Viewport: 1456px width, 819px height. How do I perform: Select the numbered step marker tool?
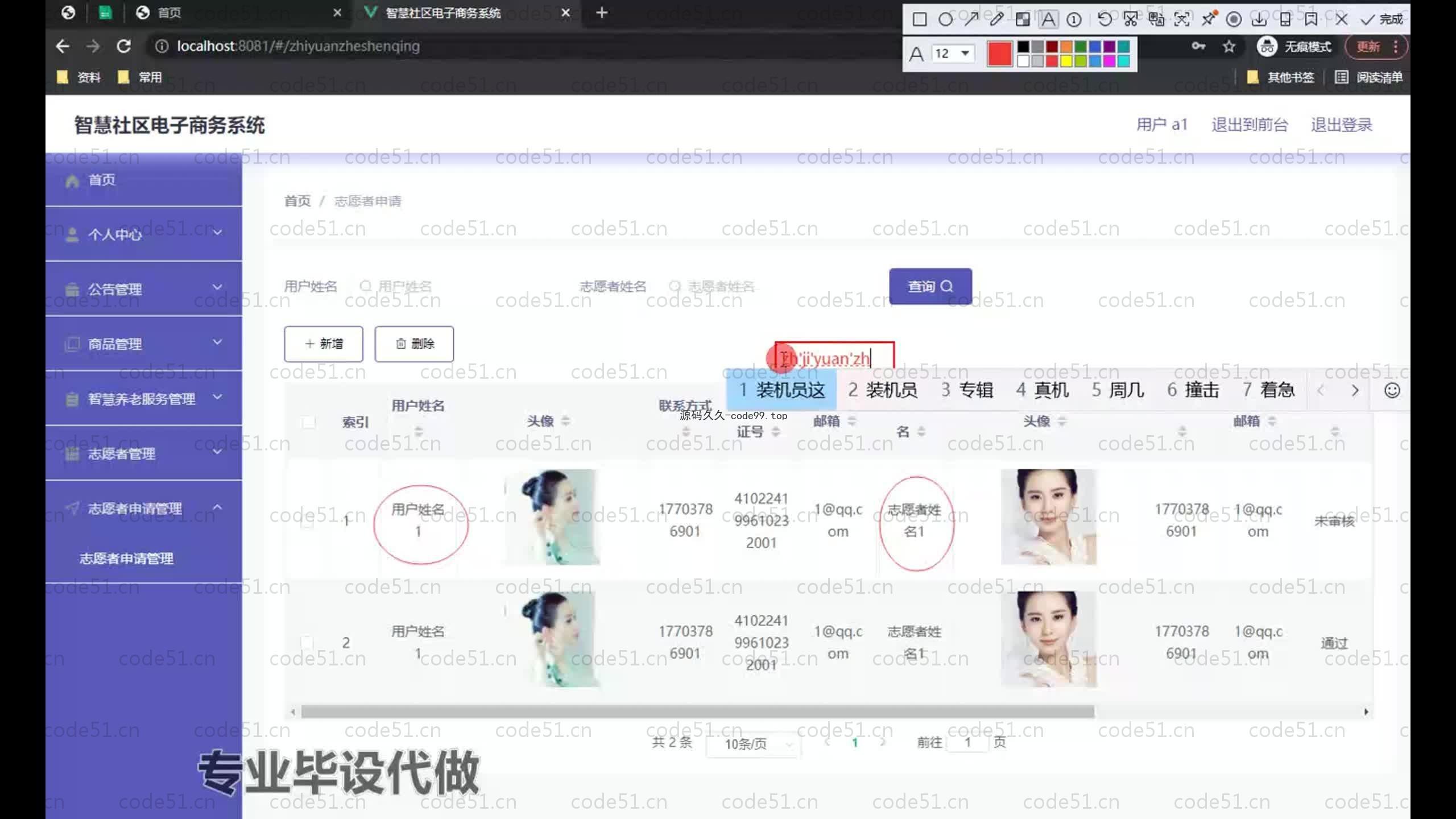click(1074, 20)
